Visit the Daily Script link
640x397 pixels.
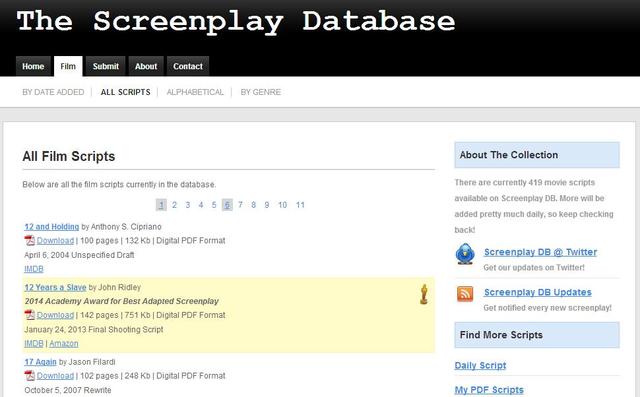pyautogui.click(x=480, y=366)
